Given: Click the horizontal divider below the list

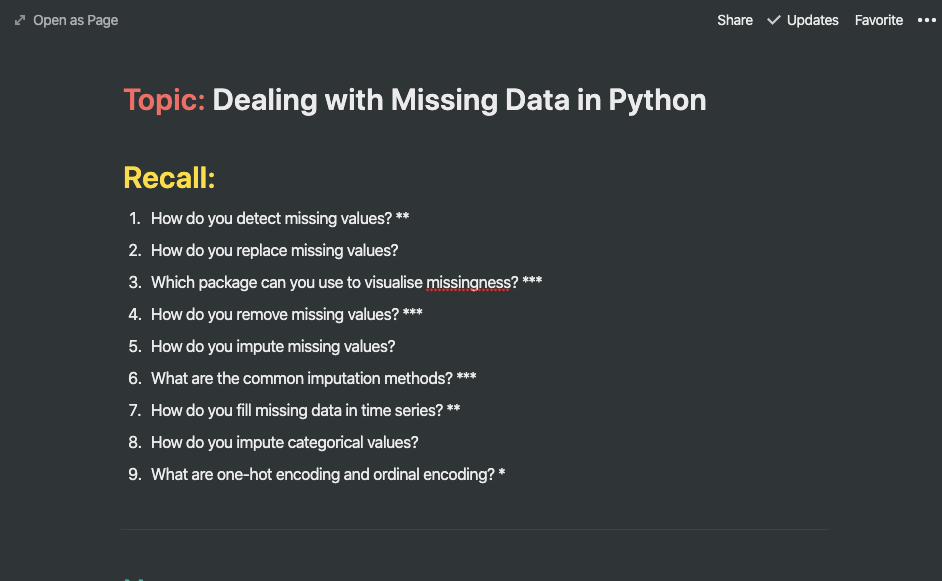Looking at the screenshot, I should (x=474, y=529).
